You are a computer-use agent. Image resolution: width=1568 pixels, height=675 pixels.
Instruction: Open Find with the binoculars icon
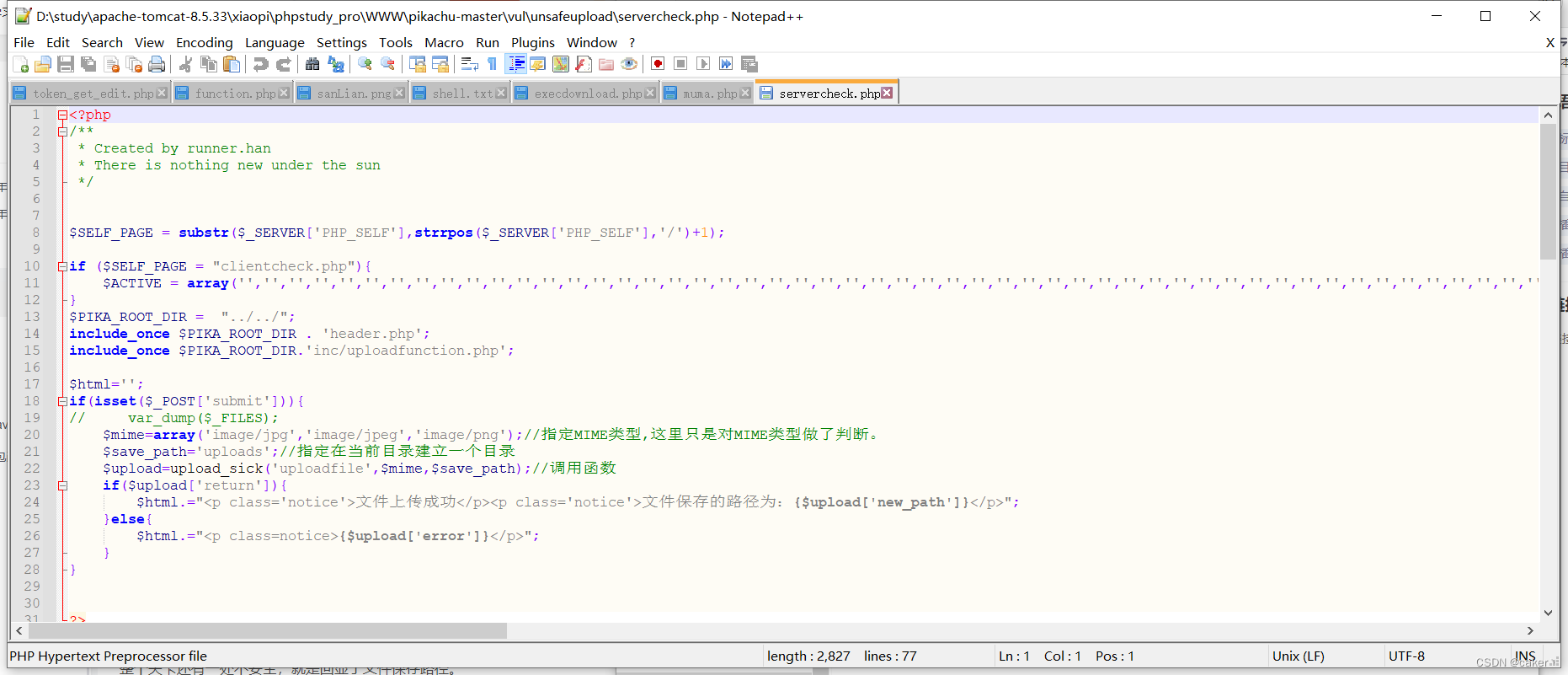coord(312,64)
